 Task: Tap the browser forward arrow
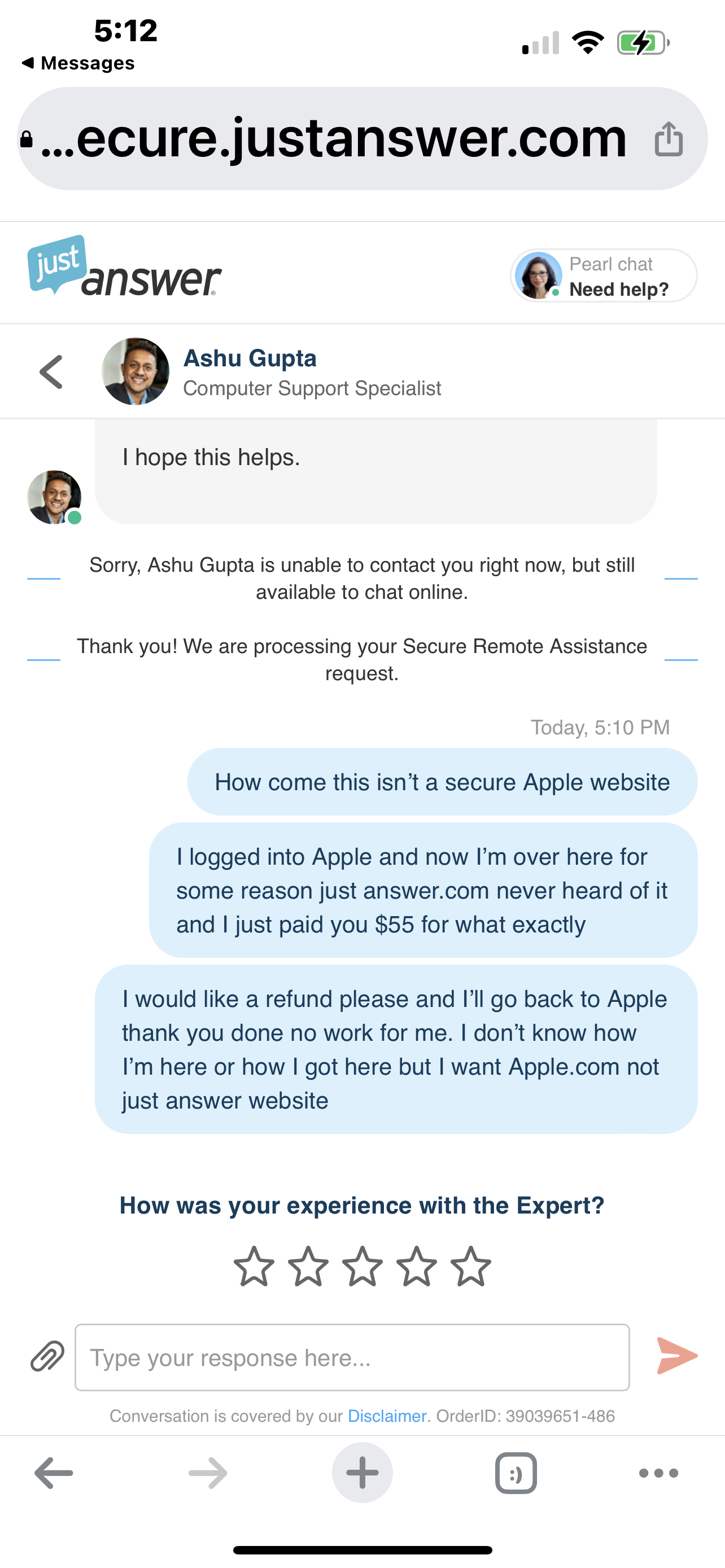pyautogui.click(x=208, y=1473)
